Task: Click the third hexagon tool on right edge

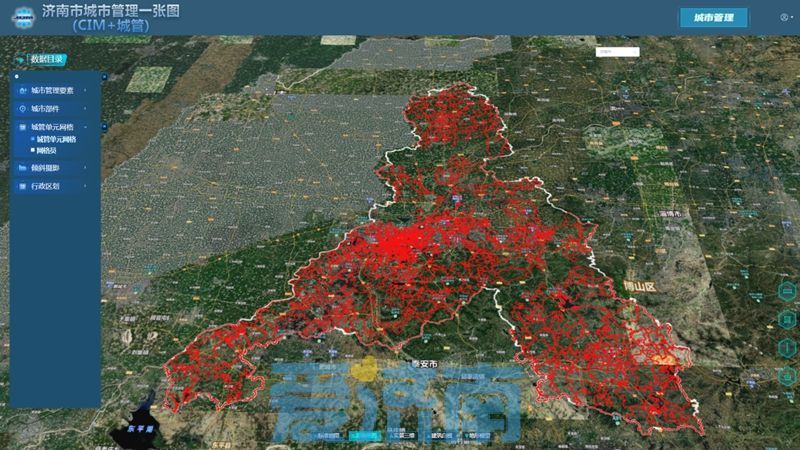Action: tap(786, 347)
